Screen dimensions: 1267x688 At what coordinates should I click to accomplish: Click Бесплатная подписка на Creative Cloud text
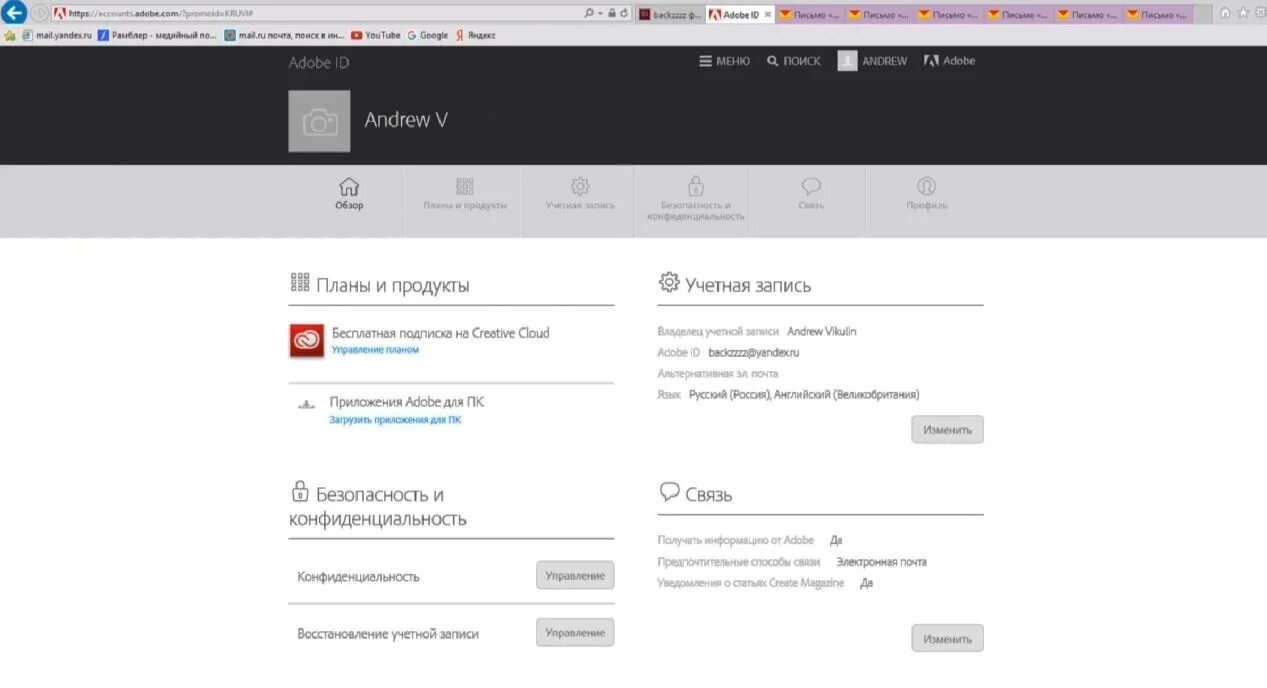(441, 333)
